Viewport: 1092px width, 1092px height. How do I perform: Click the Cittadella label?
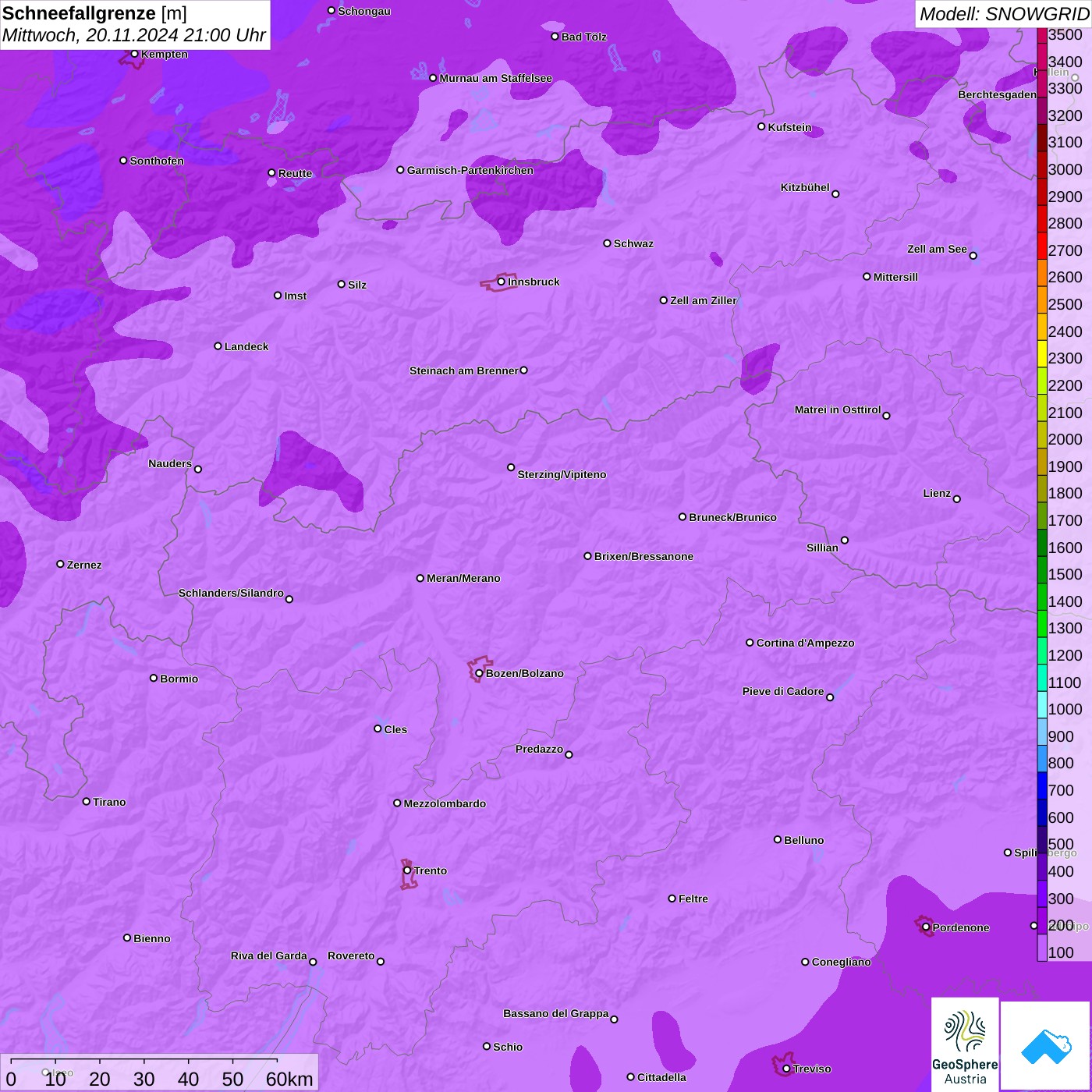(x=661, y=1077)
